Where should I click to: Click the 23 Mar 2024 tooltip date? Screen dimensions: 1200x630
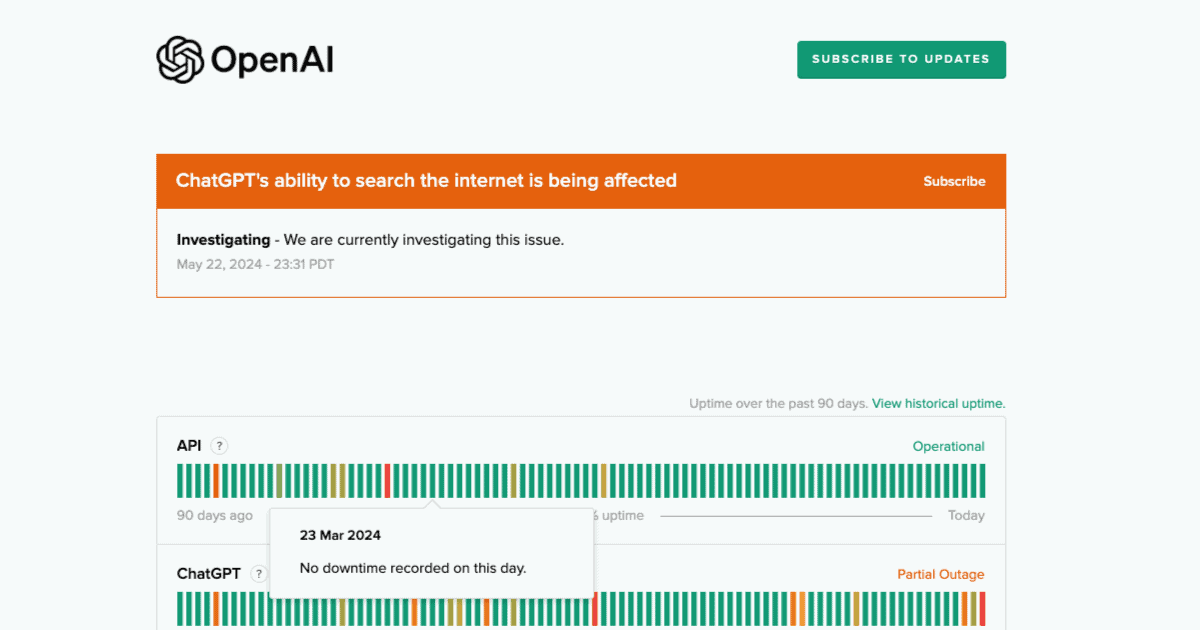pos(340,536)
